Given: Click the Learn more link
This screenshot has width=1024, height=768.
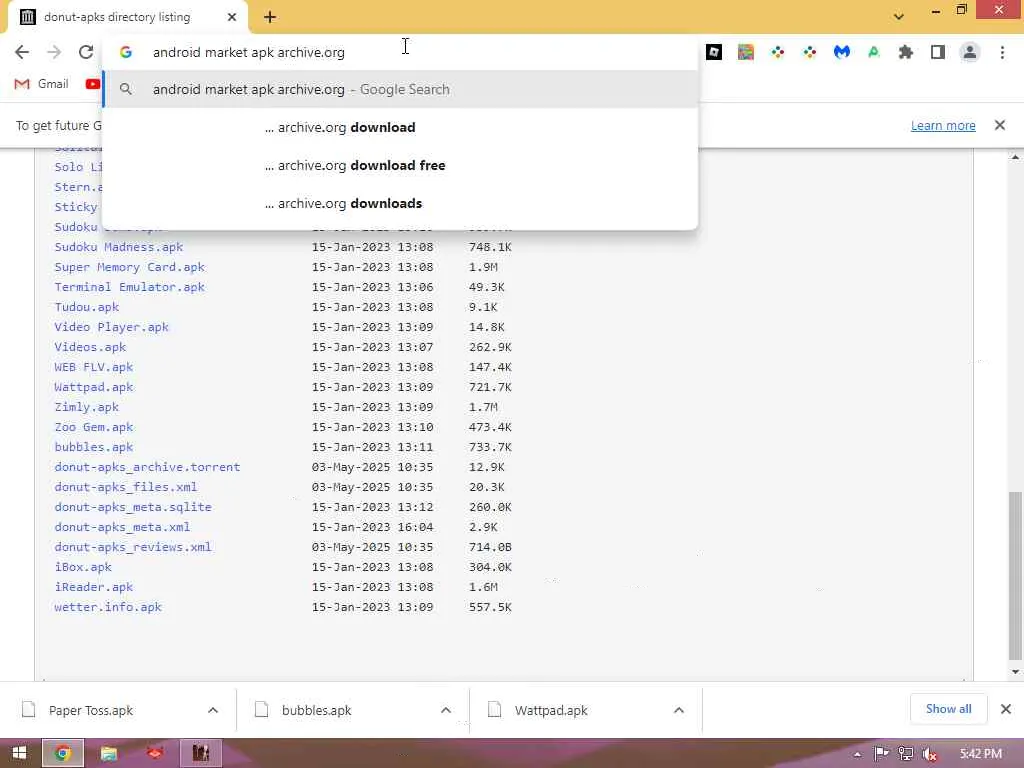Looking at the screenshot, I should [943, 125].
